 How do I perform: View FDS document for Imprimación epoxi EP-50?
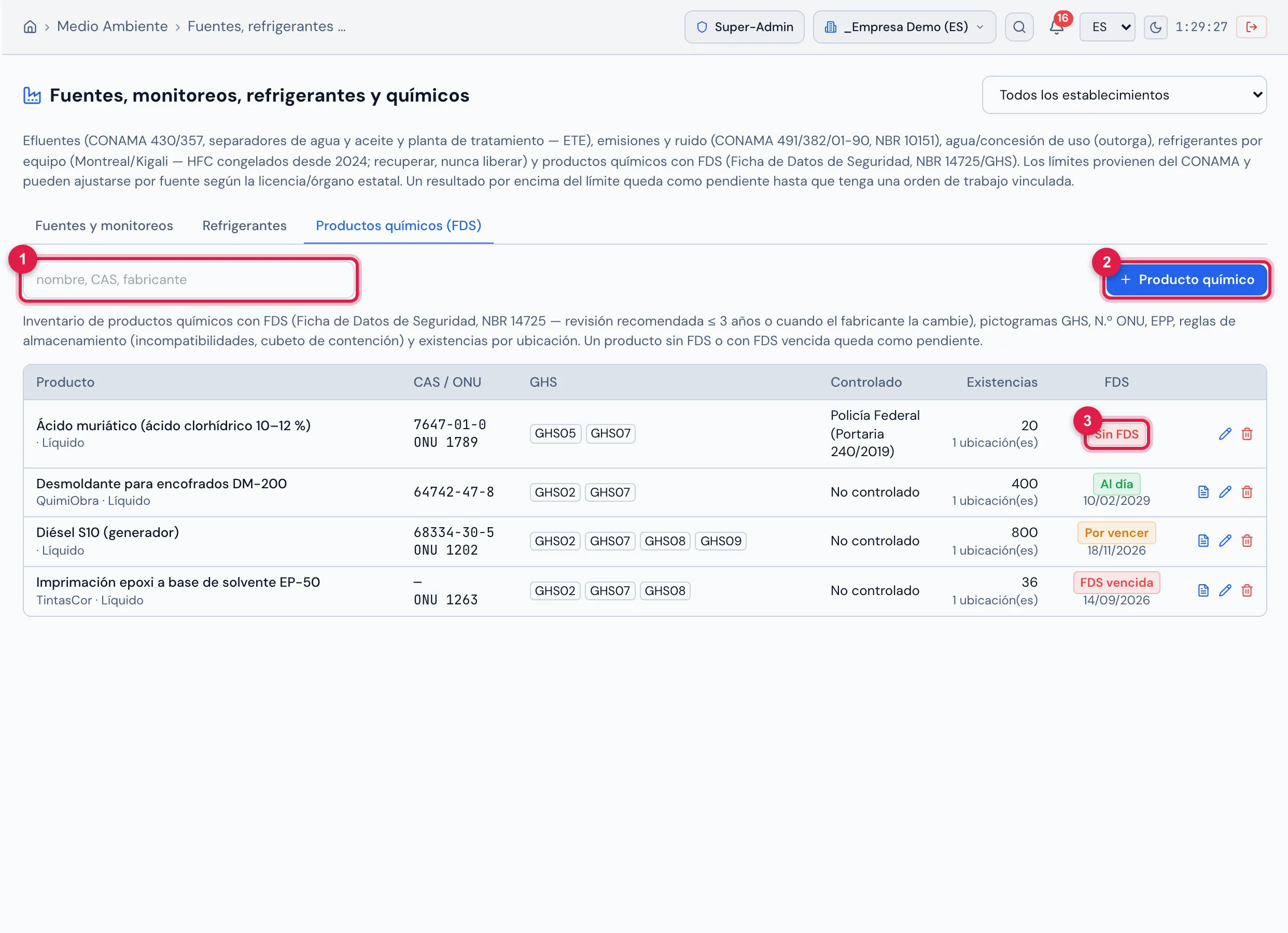pyautogui.click(x=1203, y=590)
